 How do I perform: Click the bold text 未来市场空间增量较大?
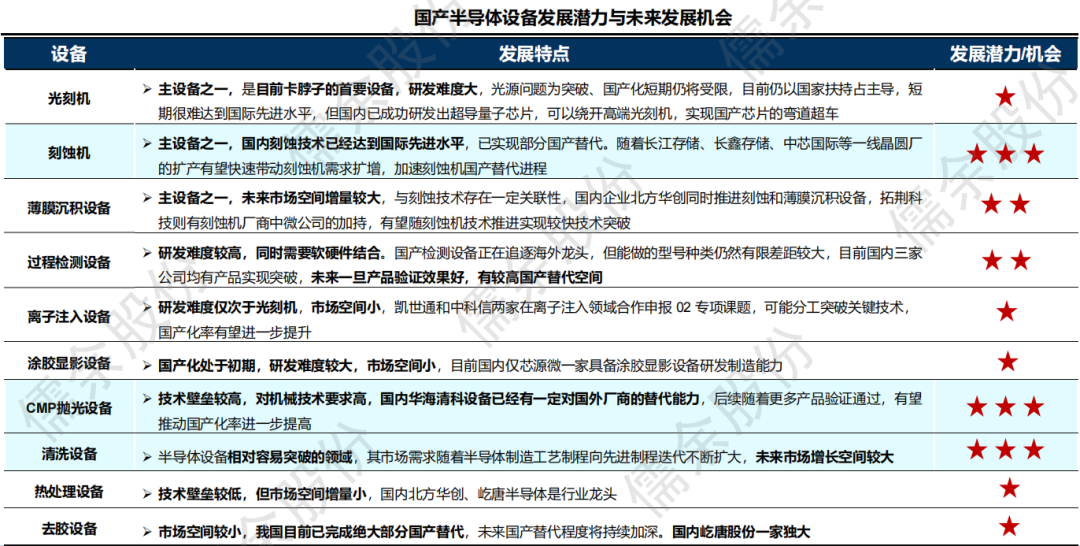[x=311, y=198]
